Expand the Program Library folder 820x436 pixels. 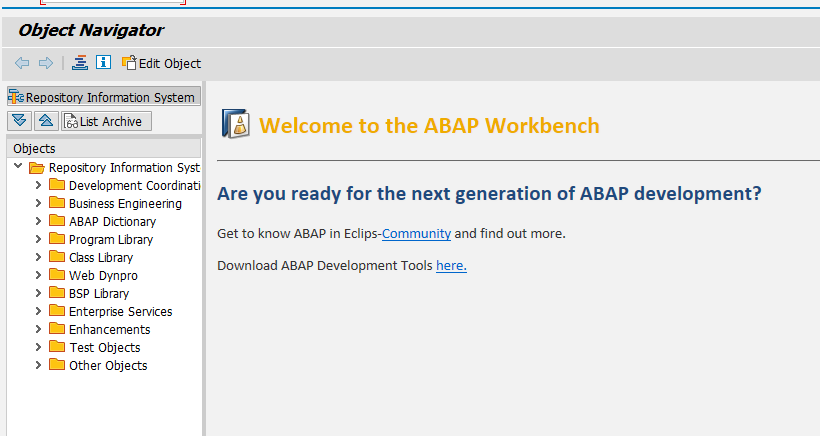[38, 239]
